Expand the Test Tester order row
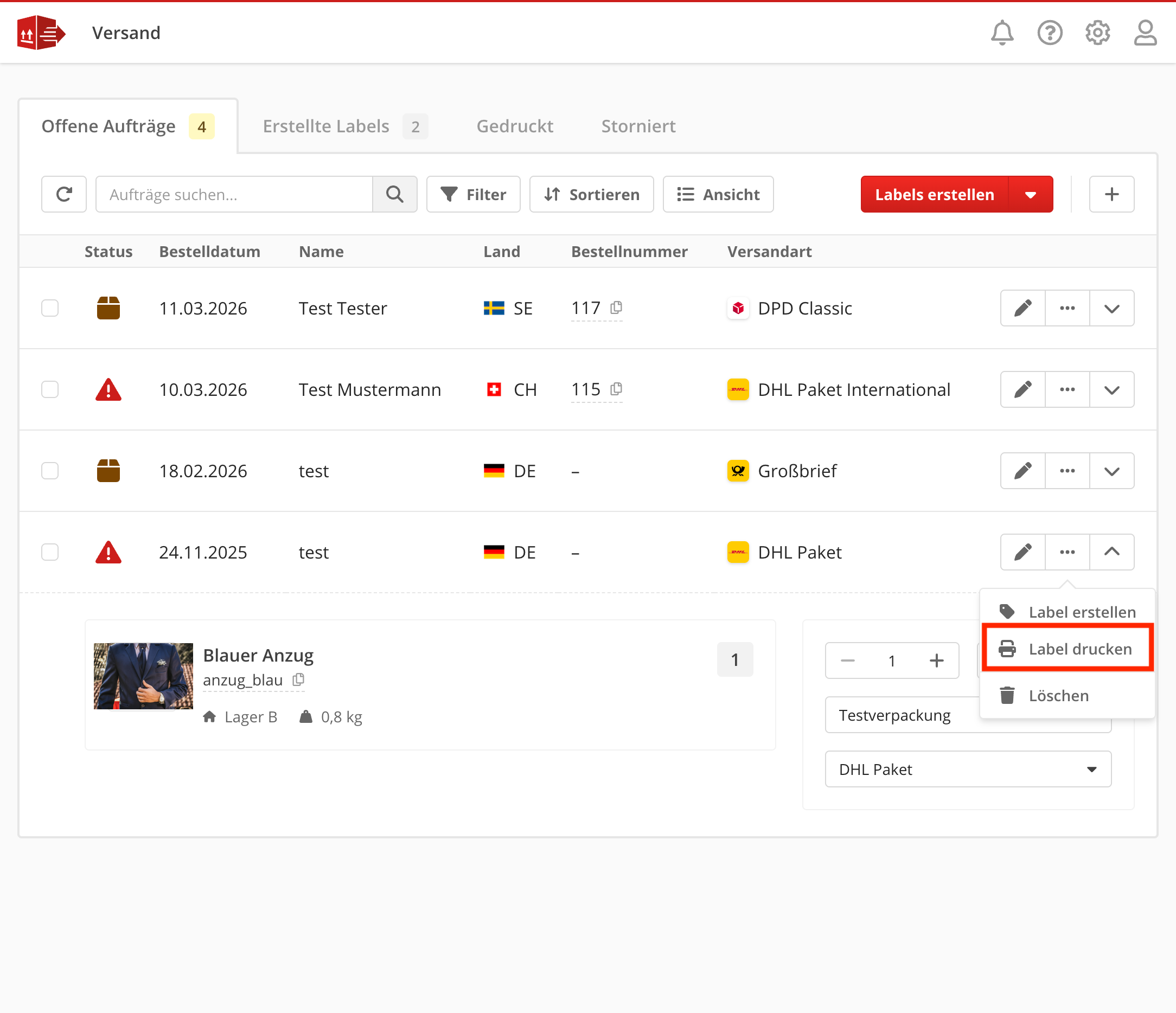 click(x=1112, y=308)
